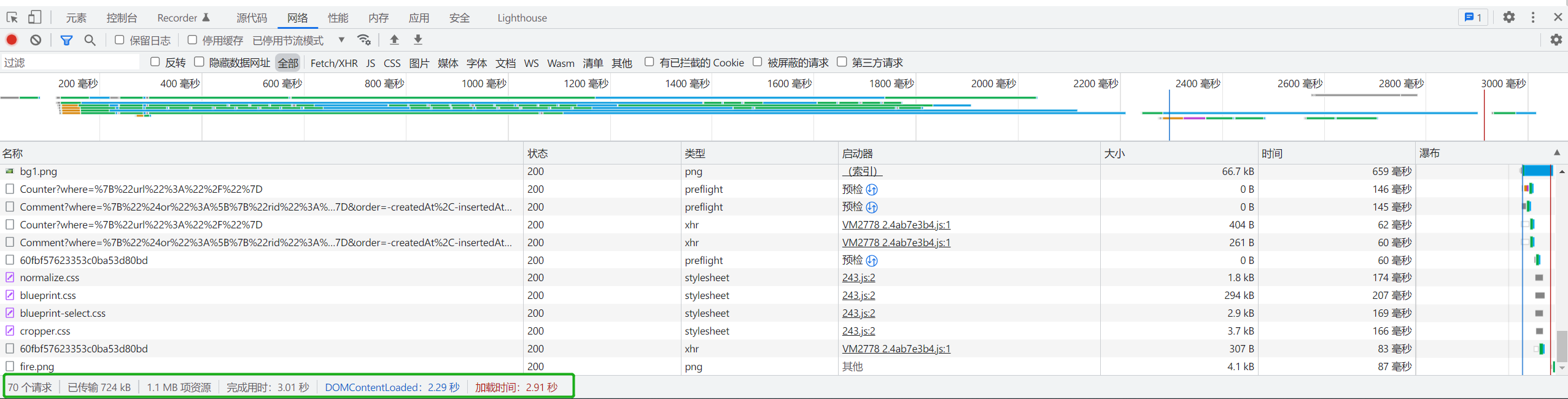Open VM2778 initiator link for Counter xhr

point(896,225)
